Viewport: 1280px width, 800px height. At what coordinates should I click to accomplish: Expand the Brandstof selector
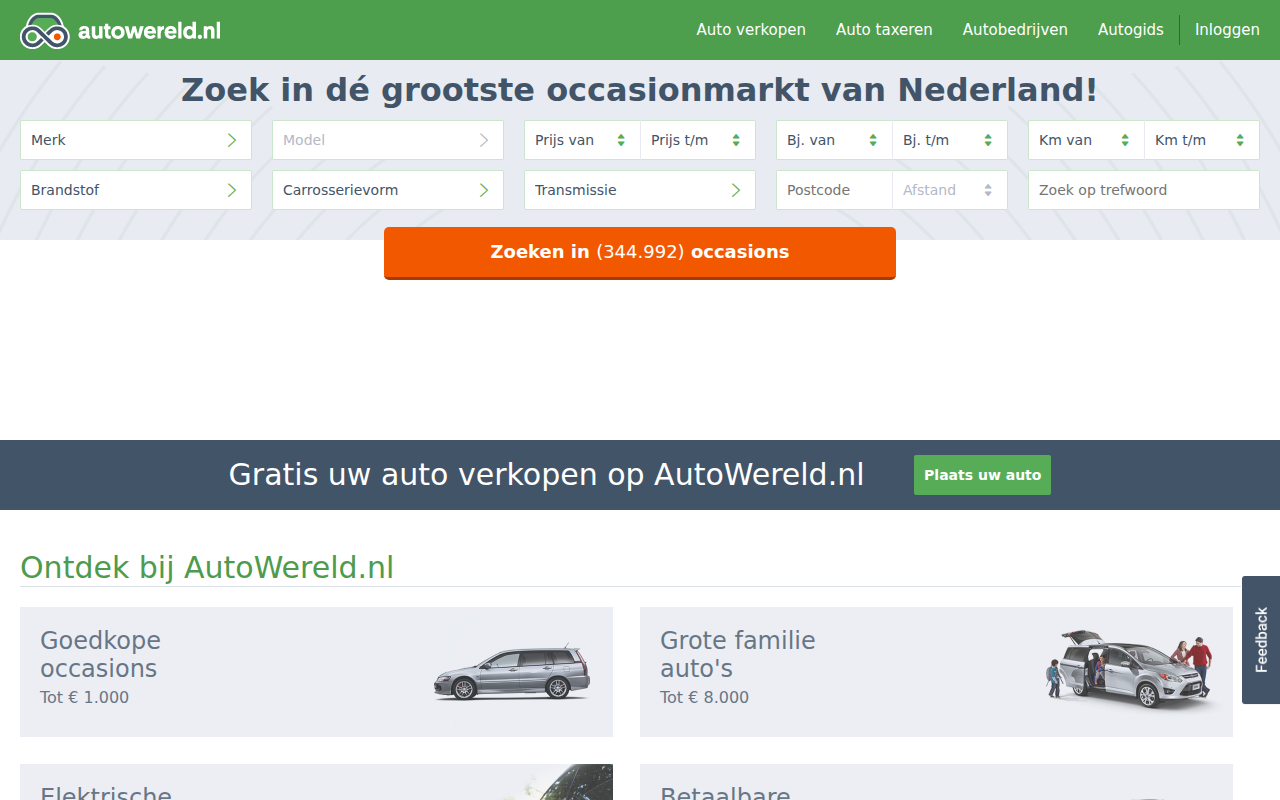136,190
